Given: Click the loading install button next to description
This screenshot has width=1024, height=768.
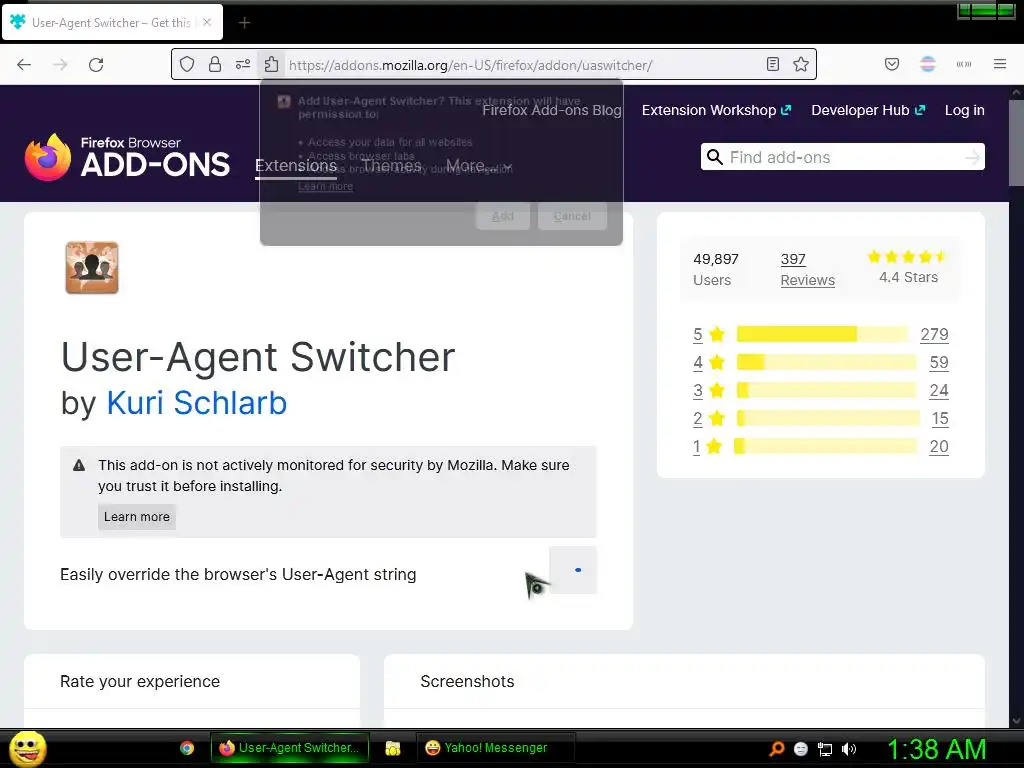Looking at the screenshot, I should pos(573,570).
